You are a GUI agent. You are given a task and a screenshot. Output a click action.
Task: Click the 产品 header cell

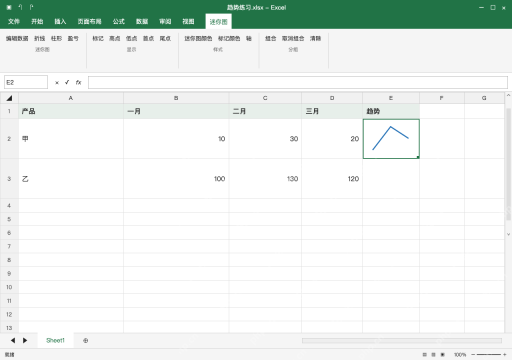[71, 111]
